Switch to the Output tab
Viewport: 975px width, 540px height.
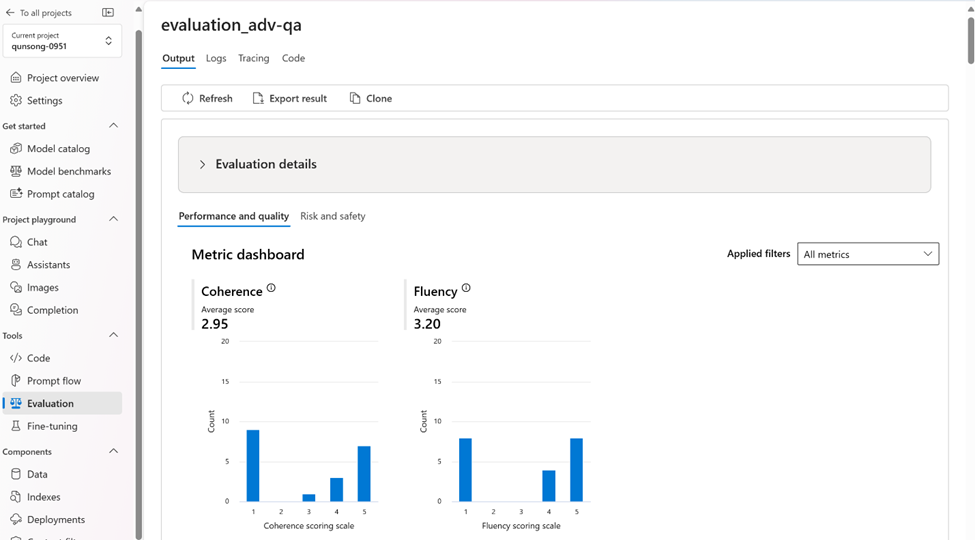click(x=178, y=58)
